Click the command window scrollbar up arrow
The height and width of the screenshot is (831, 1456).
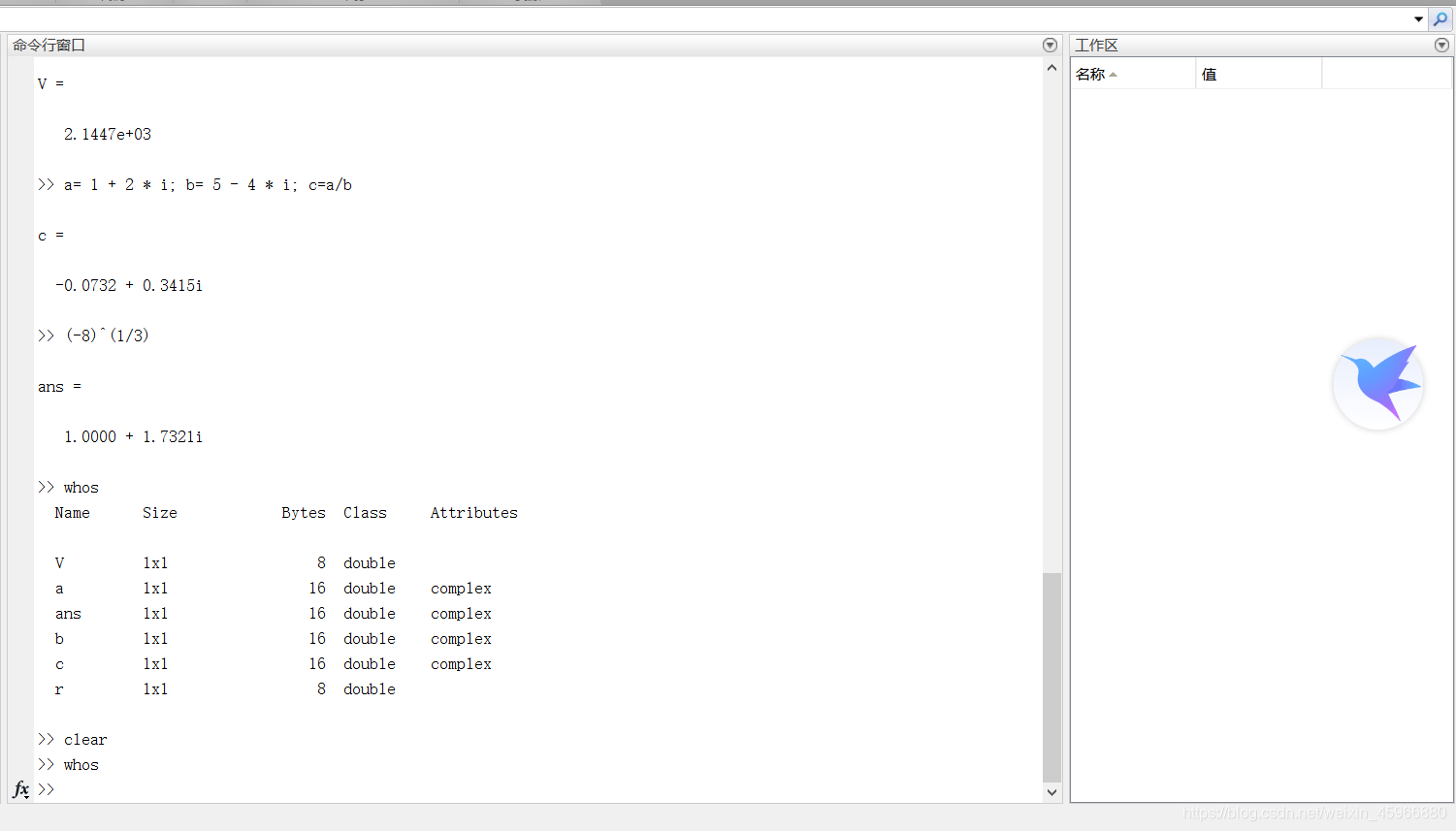tap(1052, 68)
